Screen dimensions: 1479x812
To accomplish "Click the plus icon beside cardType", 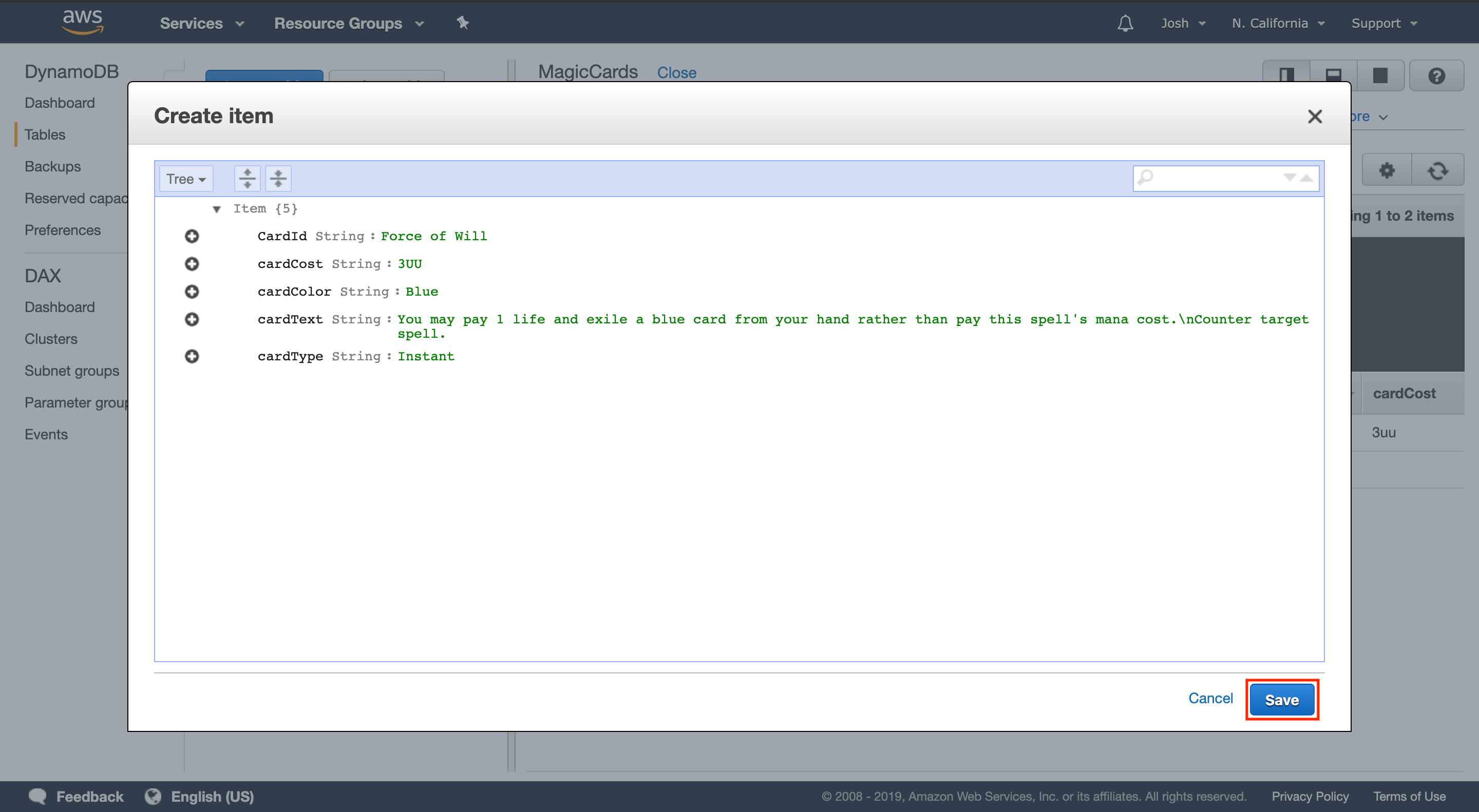I will pyautogui.click(x=192, y=356).
